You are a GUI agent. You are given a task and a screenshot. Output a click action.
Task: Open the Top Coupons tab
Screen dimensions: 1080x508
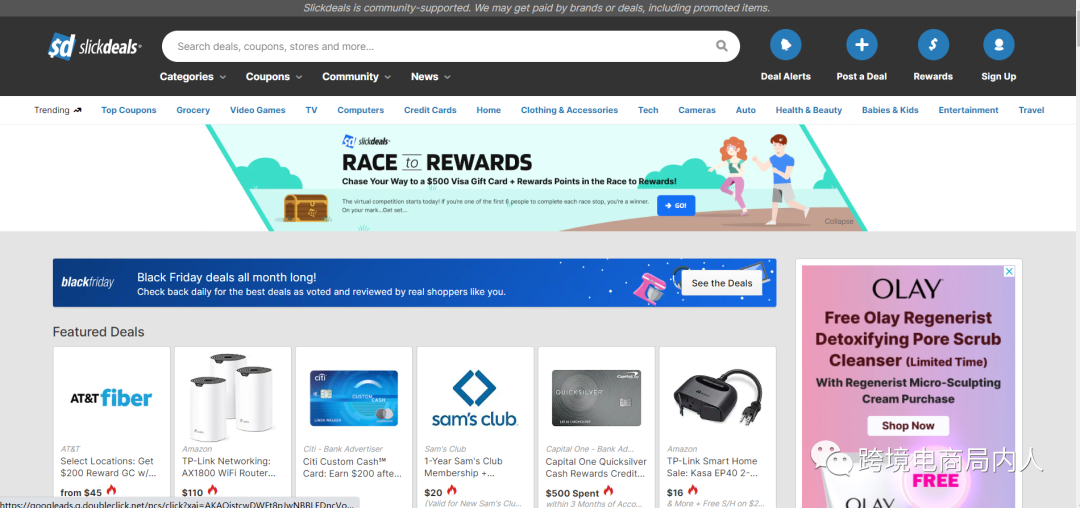tap(129, 110)
